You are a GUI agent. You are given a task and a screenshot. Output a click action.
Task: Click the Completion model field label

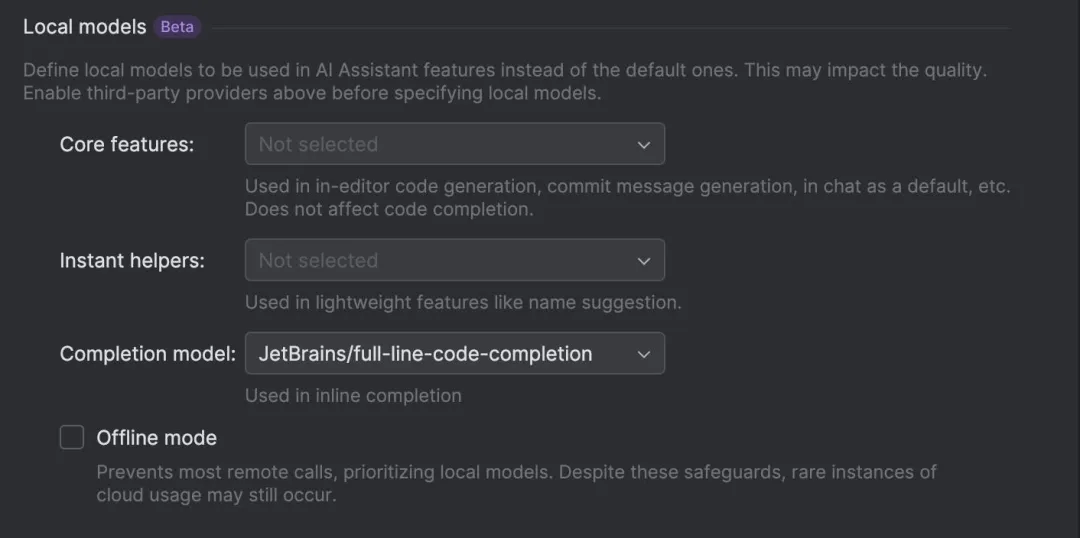tap(147, 354)
